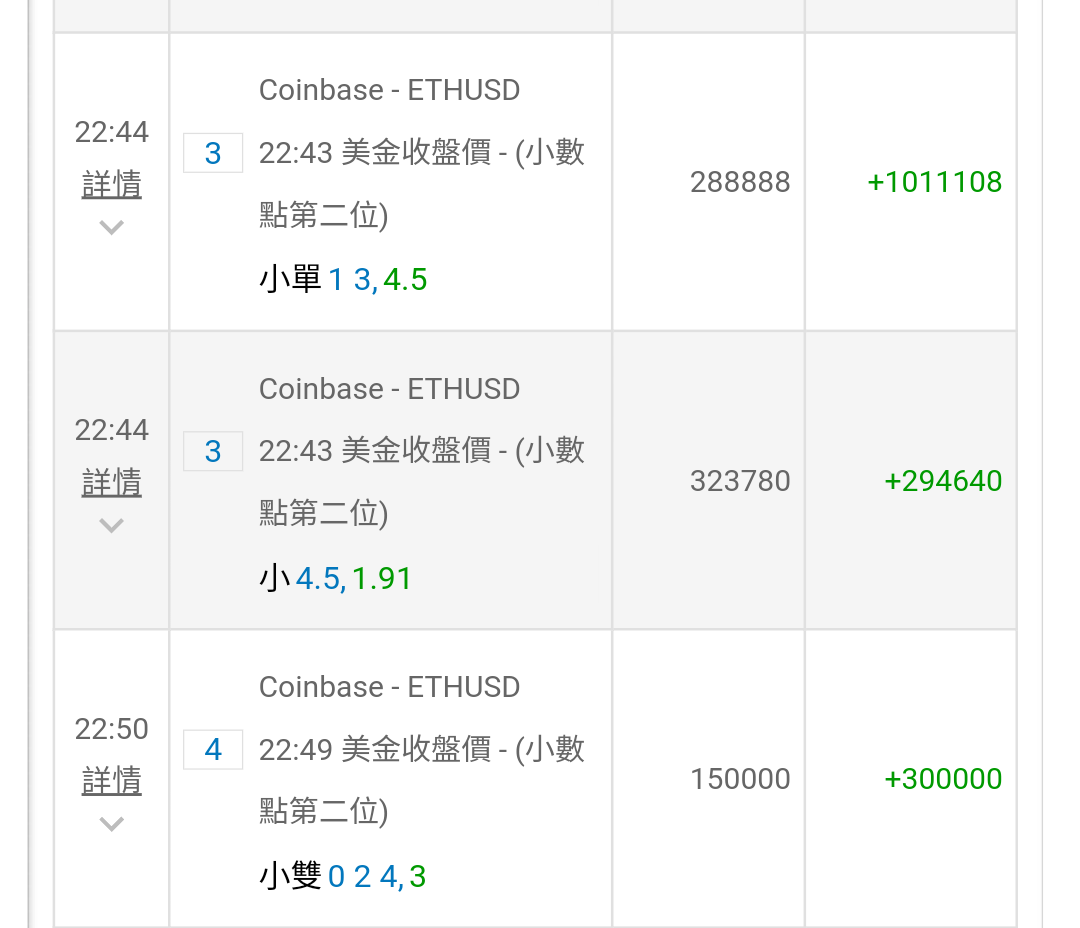Click the bet text 小單 1 3, 4.5
1080x928 pixels.
point(343,280)
